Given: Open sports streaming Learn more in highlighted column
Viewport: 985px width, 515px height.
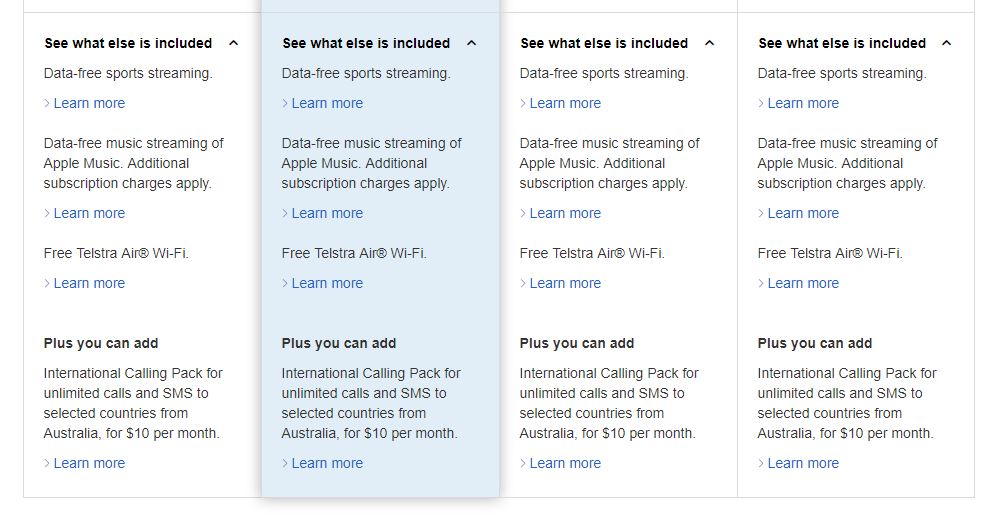Looking at the screenshot, I should [x=323, y=103].
